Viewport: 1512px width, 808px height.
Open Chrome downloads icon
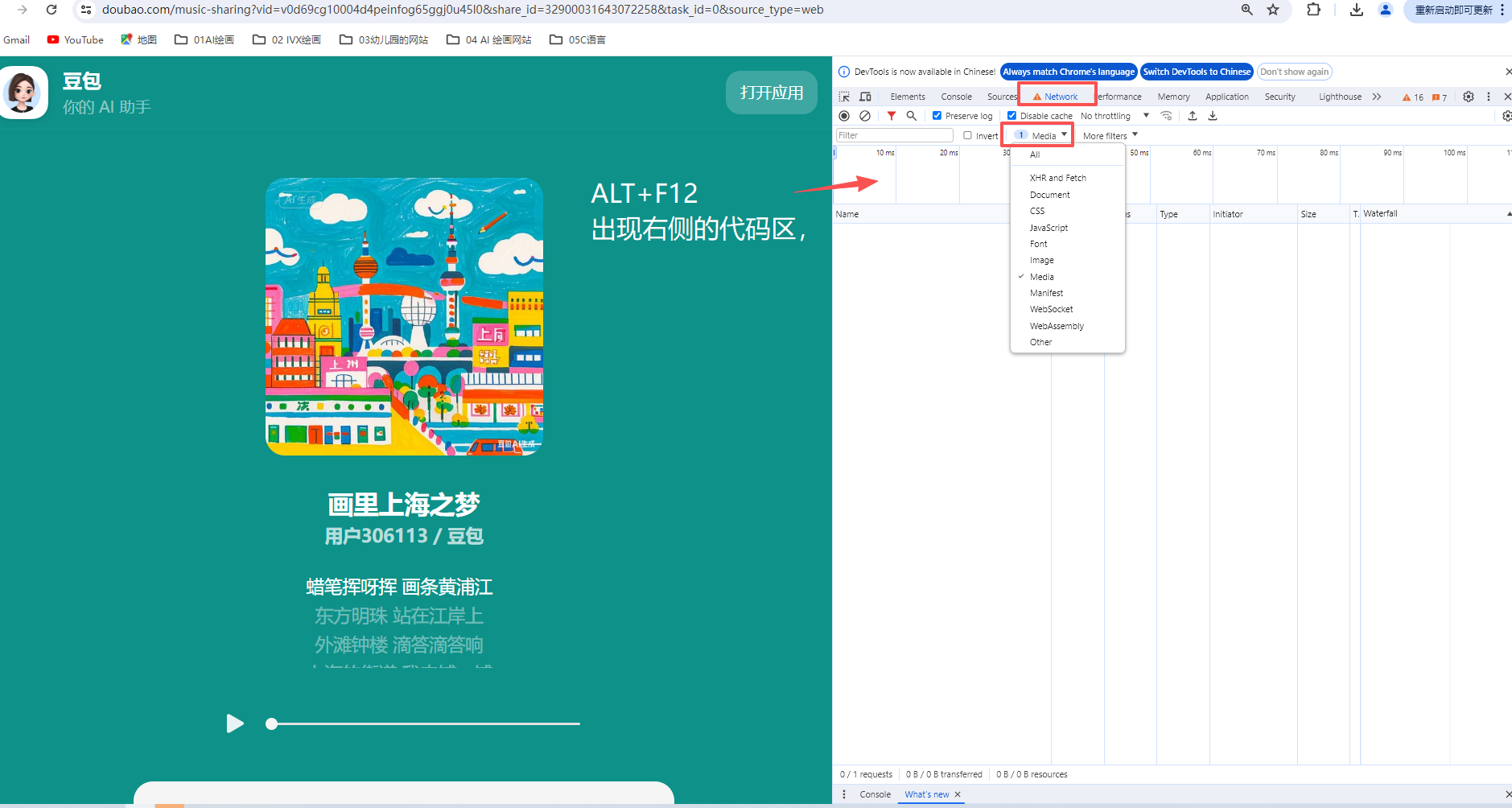click(x=1357, y=10)
